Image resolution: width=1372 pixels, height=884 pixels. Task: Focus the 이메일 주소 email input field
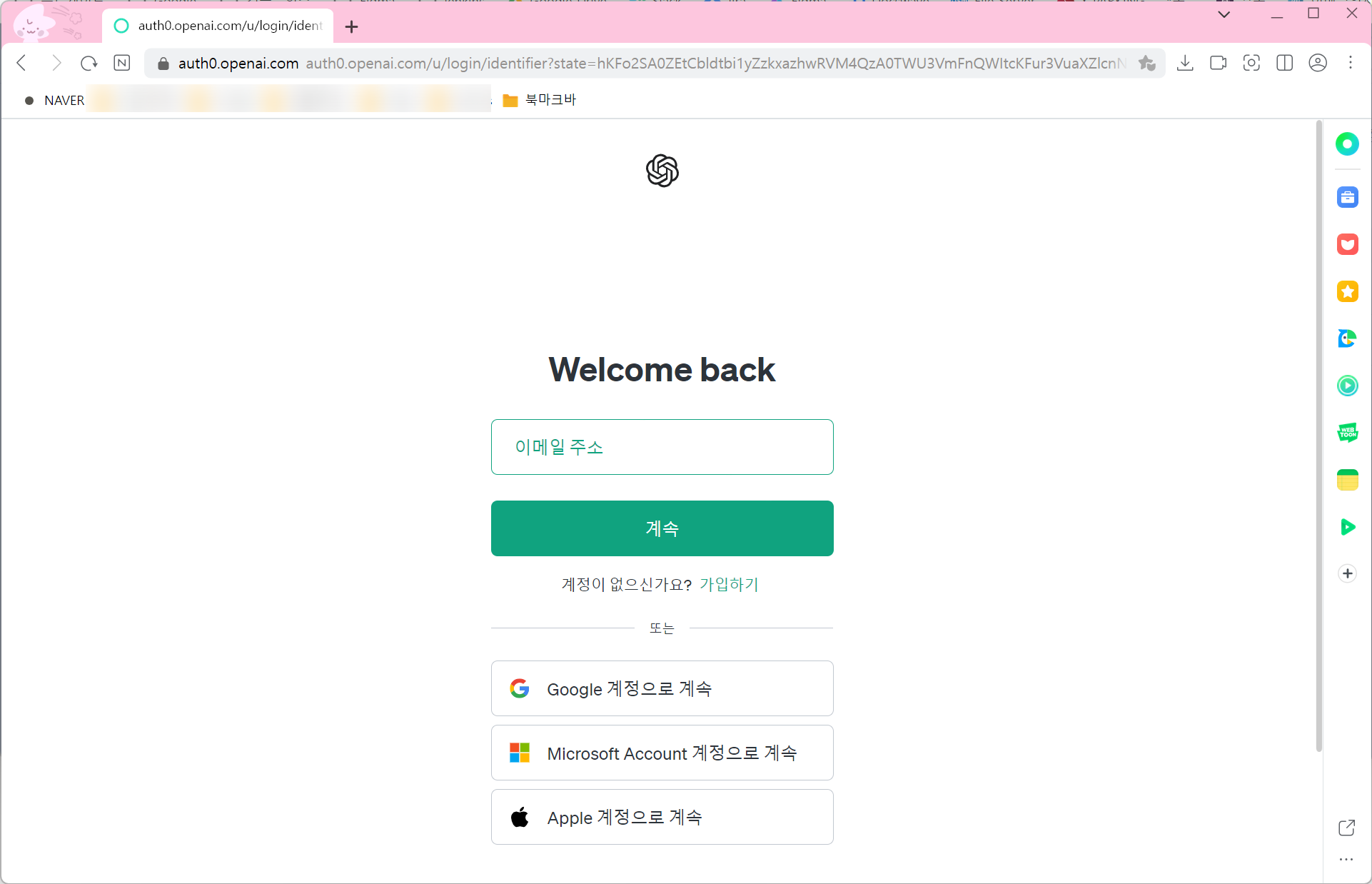662,447
